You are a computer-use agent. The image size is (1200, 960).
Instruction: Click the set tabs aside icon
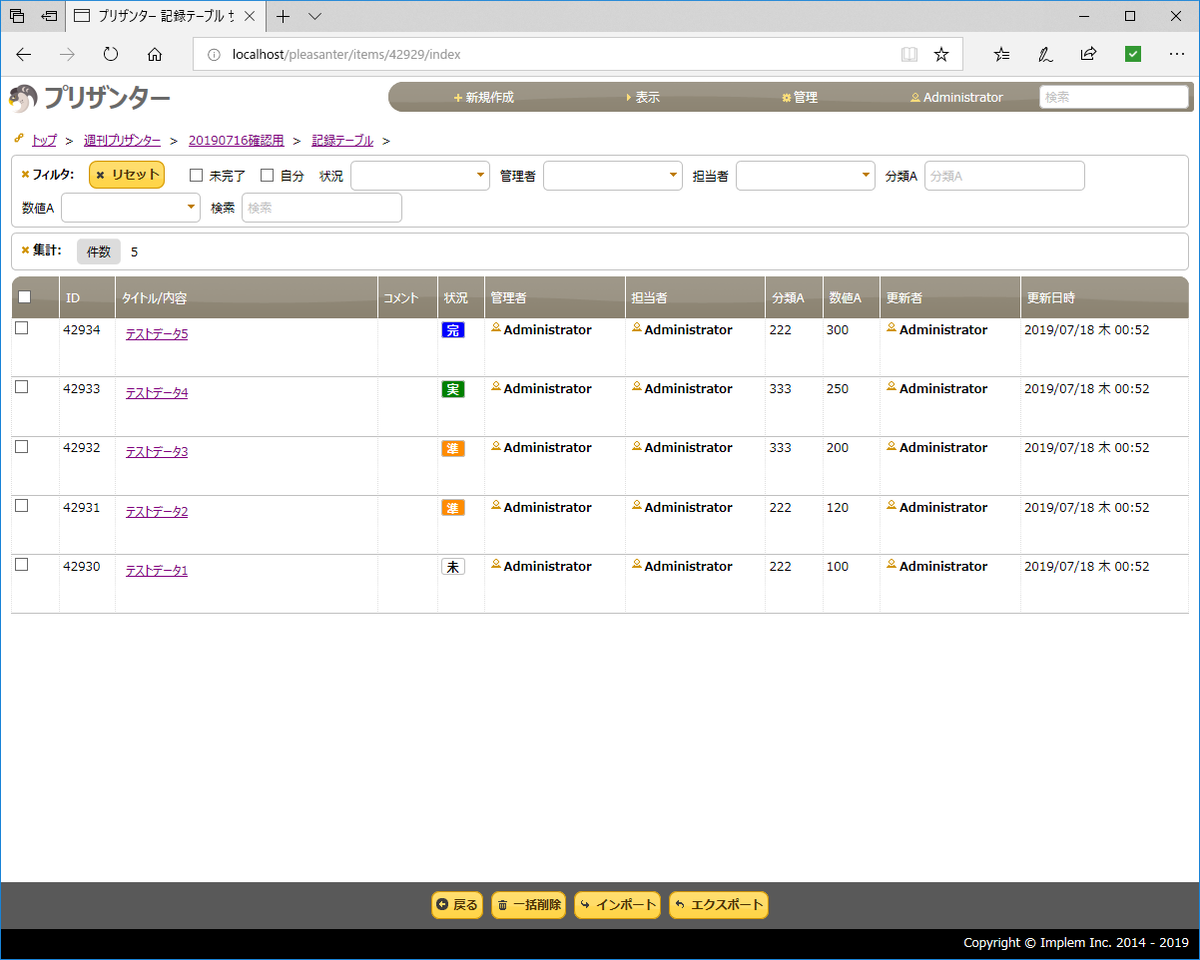pos(49,16)
